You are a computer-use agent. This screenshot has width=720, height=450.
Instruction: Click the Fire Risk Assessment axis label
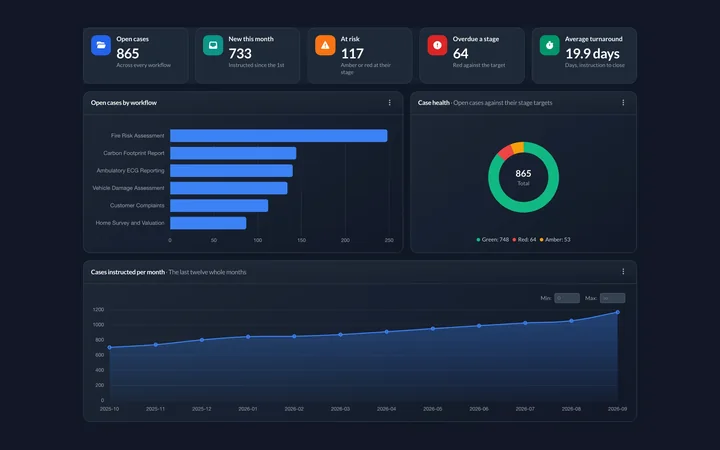pyautogui.click(x=137, y=135)
